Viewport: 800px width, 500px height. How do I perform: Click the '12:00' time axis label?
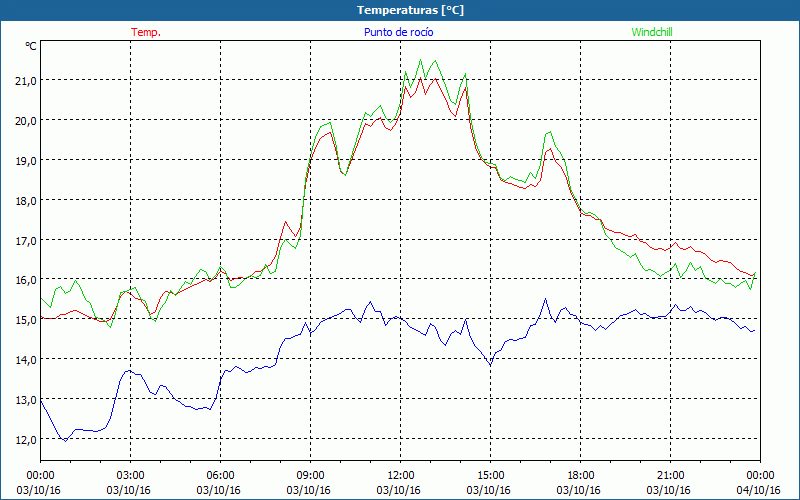(x=401, y=476)
